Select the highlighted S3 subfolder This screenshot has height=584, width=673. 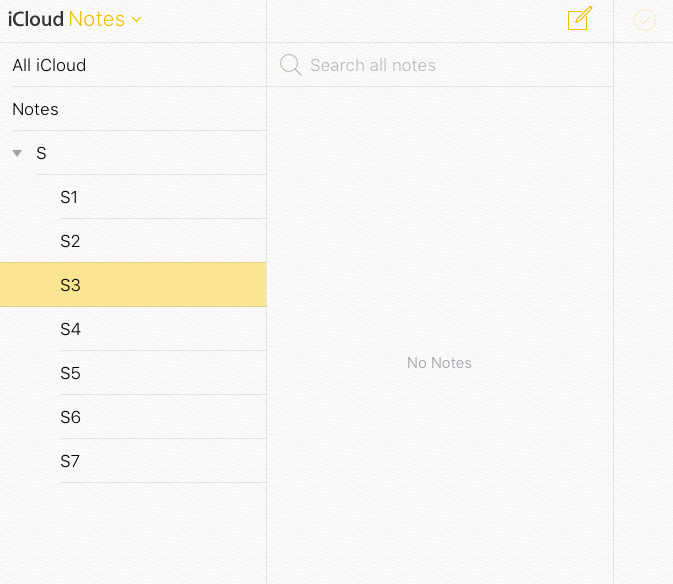click(x=133, y=285)
